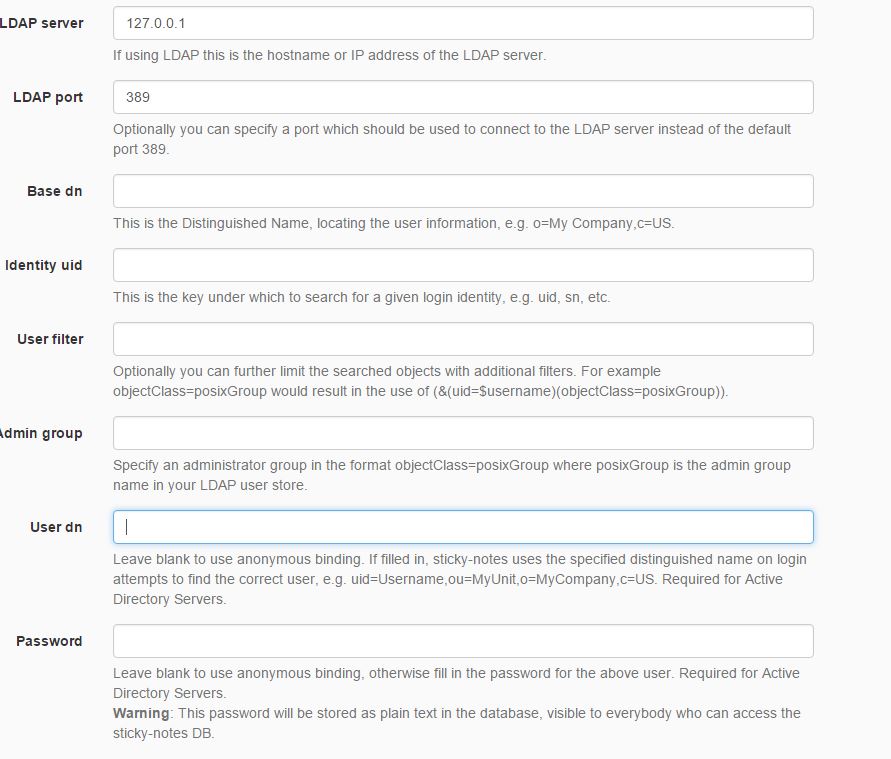
Task: Click the "User dn" field label
Action: pos(56,527)
